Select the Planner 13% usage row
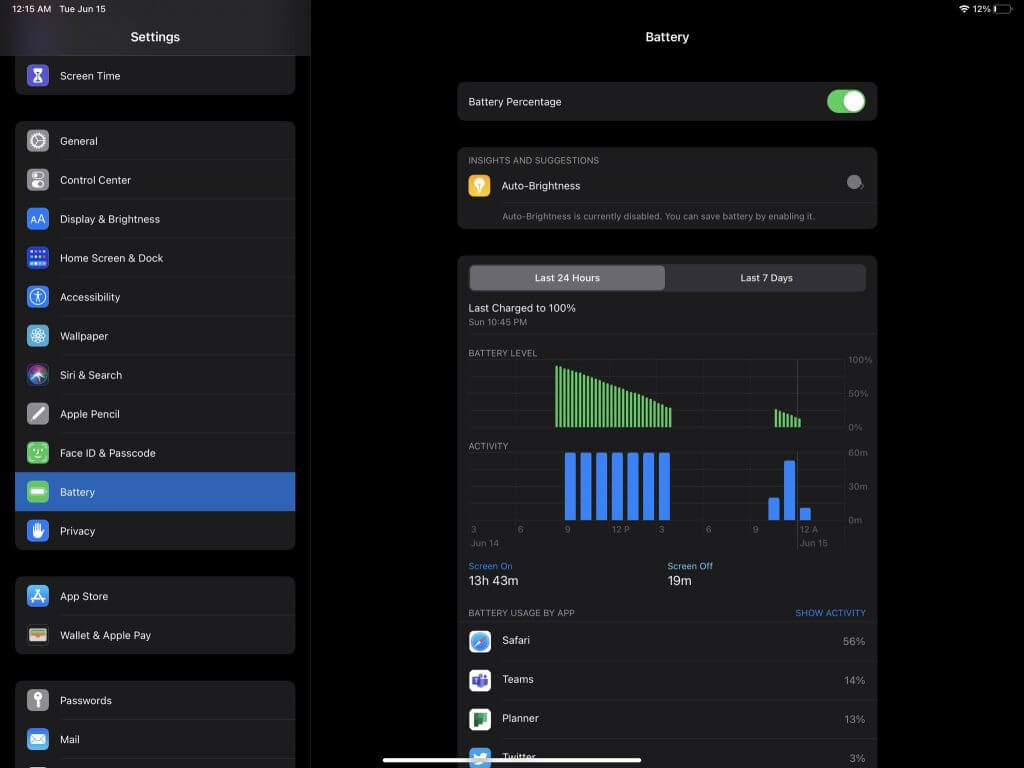This screenshot has height=768, width=1024. tap(667, 720)
